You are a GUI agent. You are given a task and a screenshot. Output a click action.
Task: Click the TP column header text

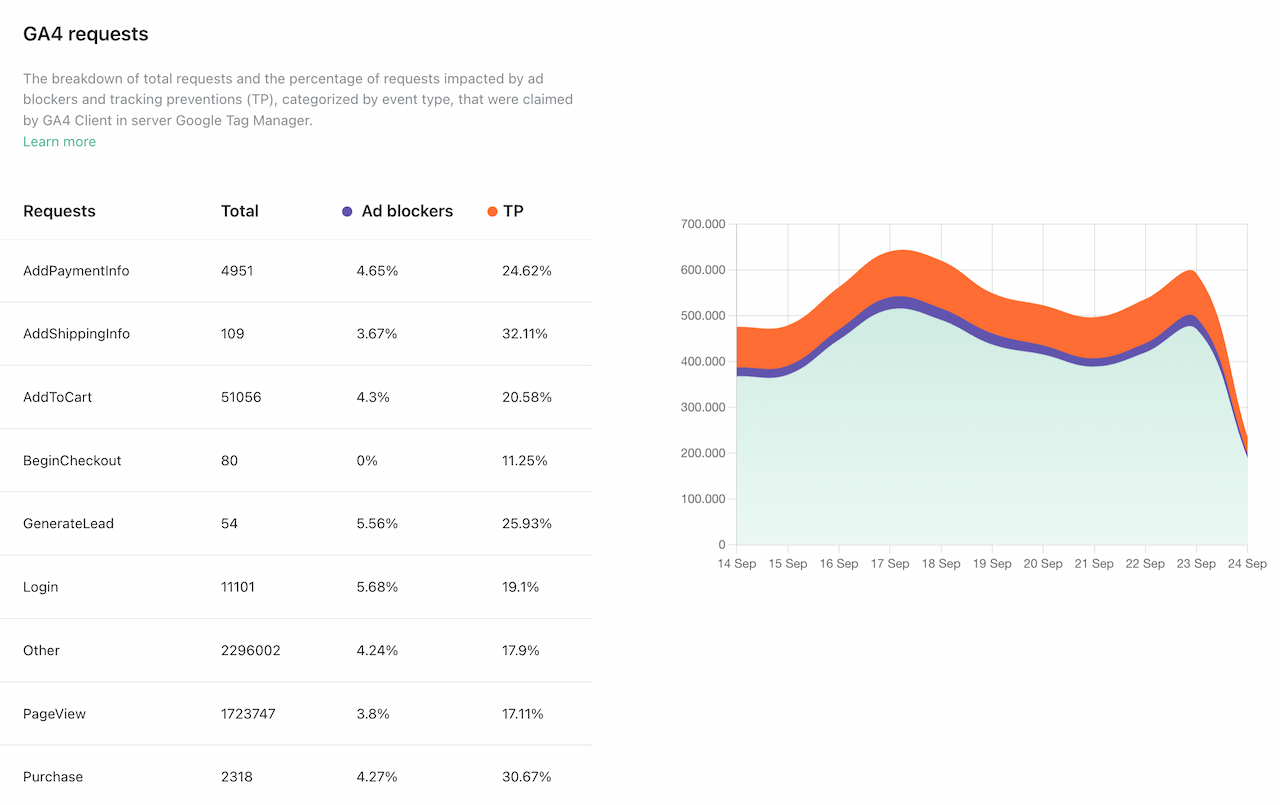[x=513, y=211]
